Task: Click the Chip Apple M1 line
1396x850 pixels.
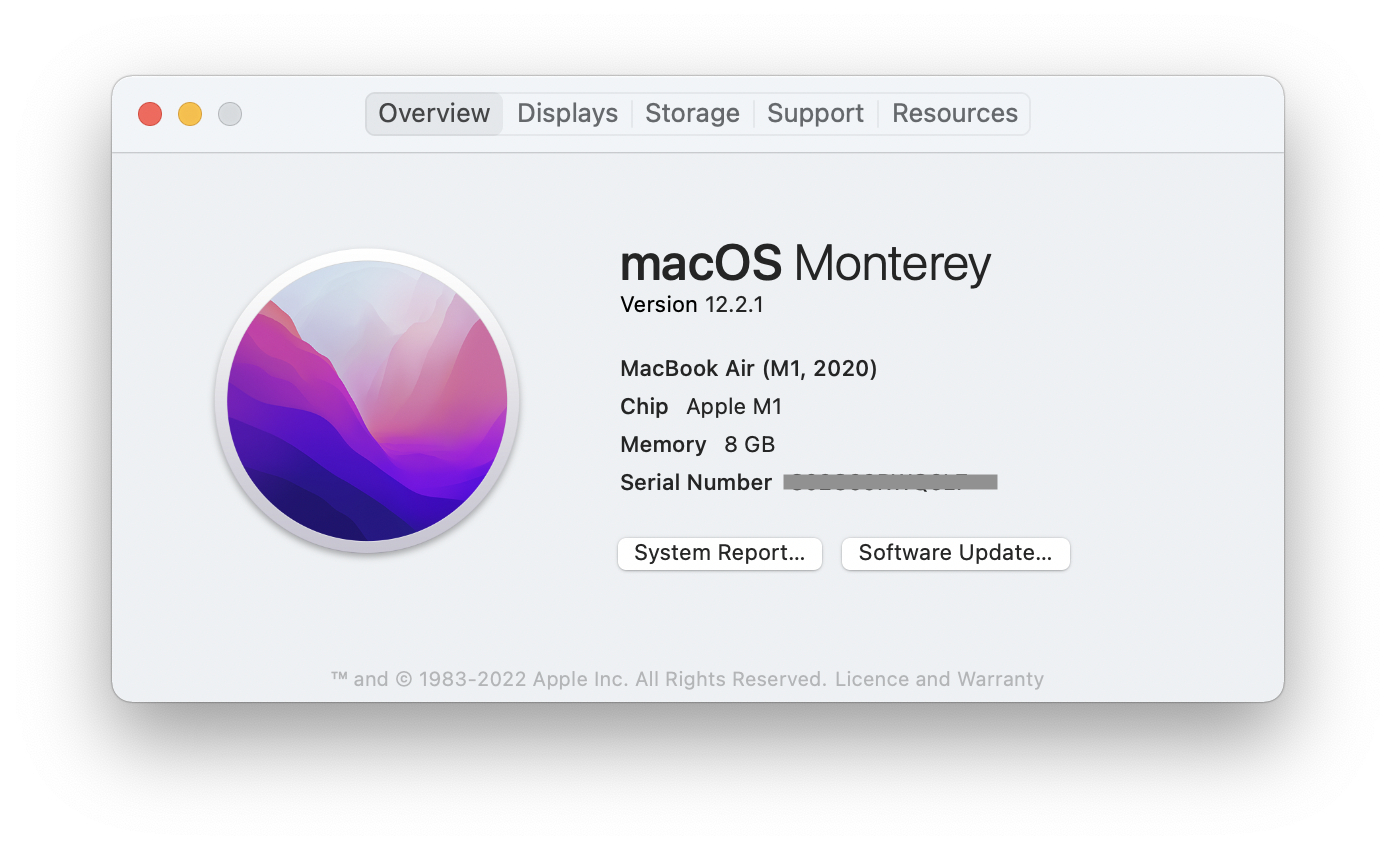Action: [701, 407]
